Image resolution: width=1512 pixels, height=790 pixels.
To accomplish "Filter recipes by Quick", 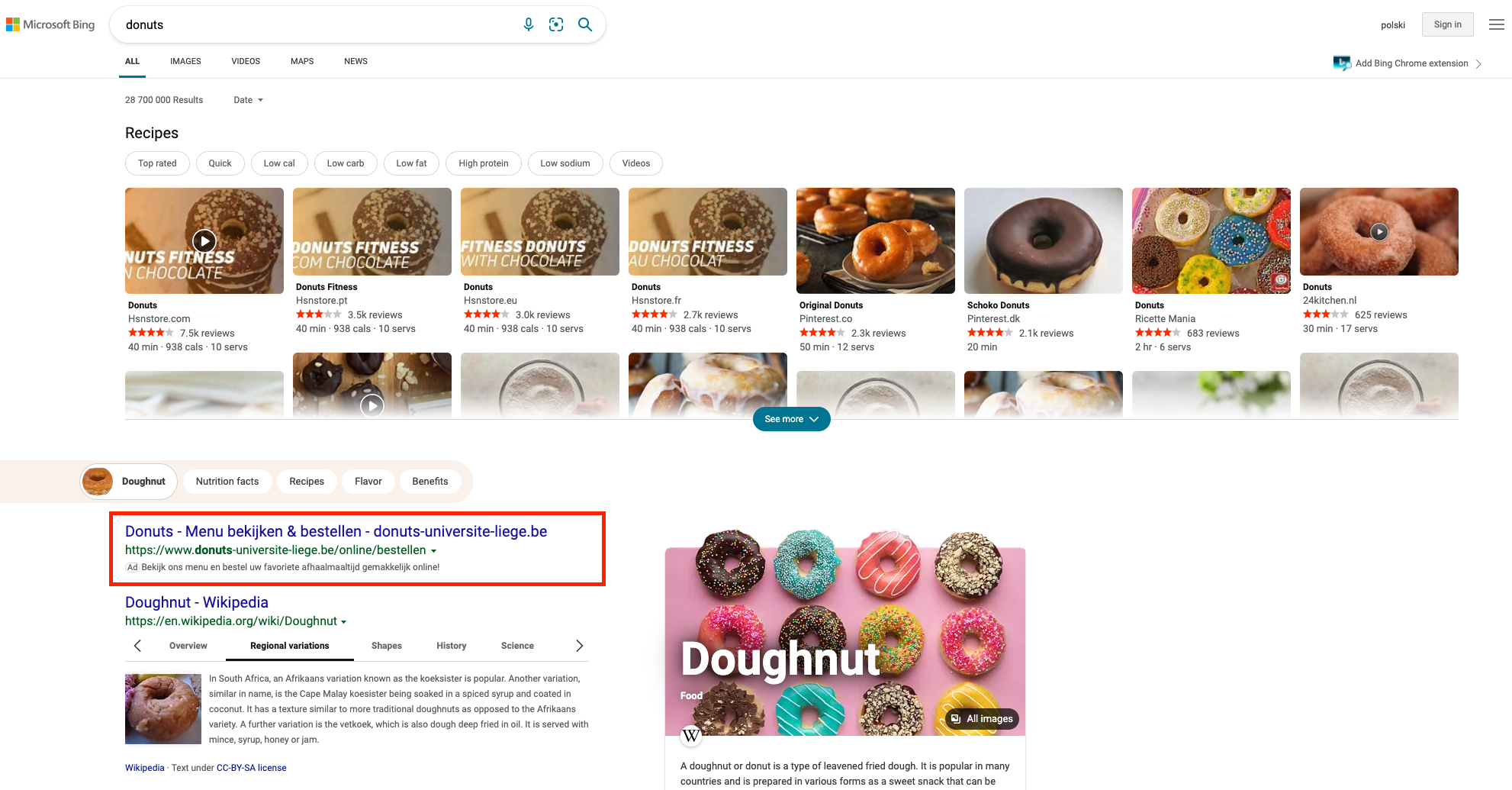I will point(220,163).
